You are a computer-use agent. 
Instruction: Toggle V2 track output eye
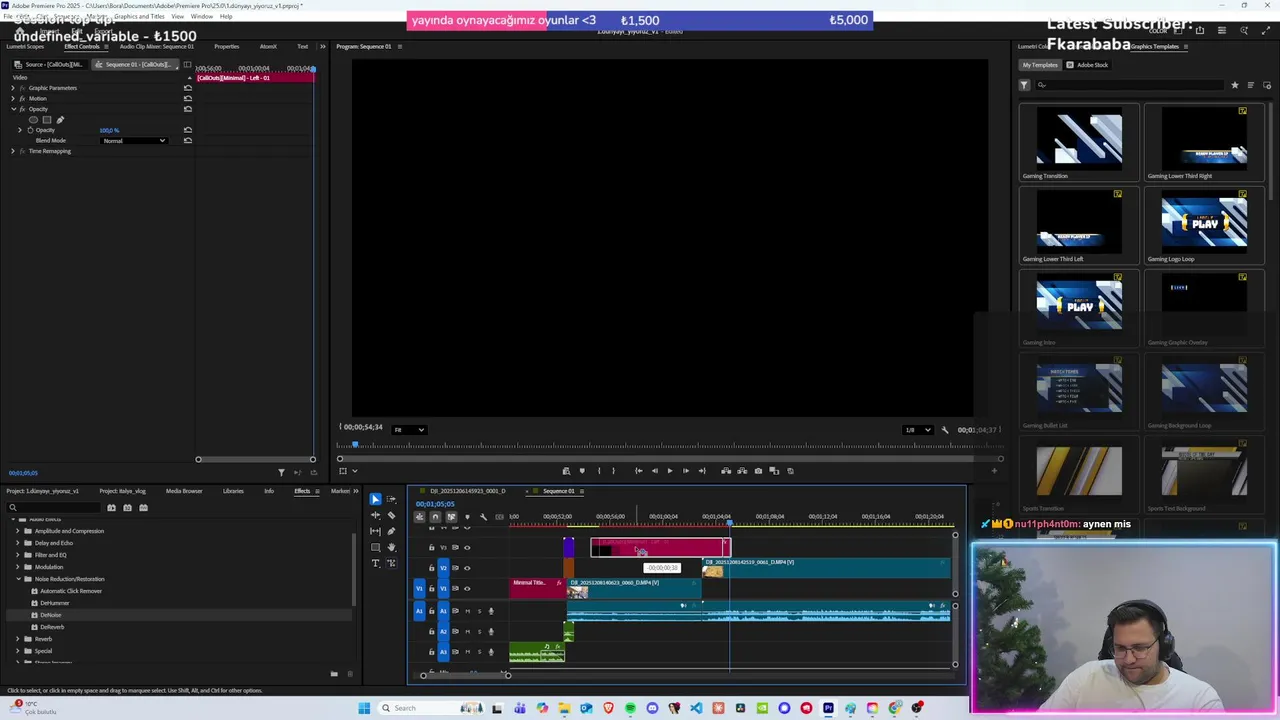[467, 568]
